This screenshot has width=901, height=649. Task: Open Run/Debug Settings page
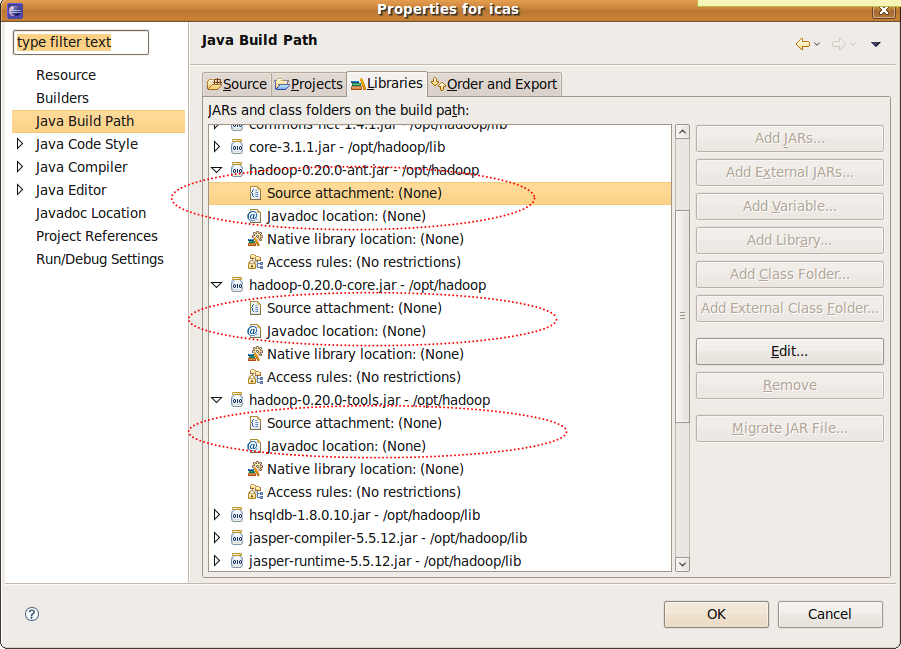100,259
